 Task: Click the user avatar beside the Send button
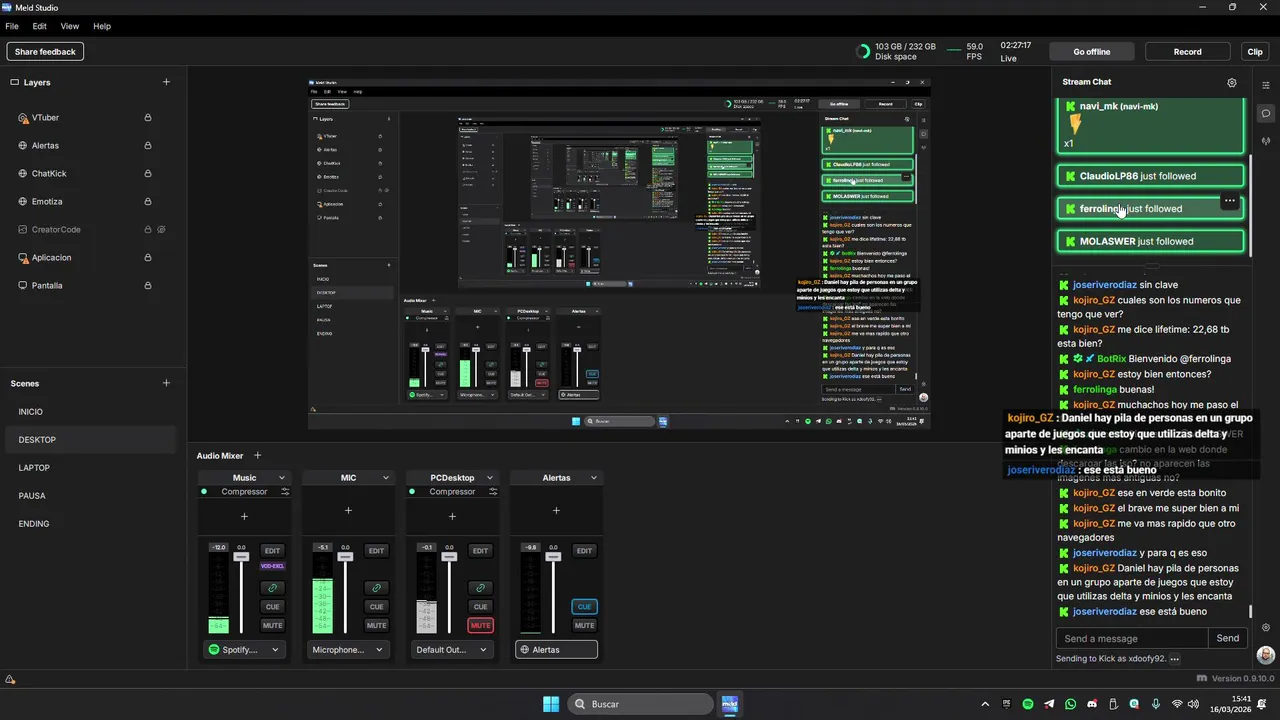(x=1266, y=655)
